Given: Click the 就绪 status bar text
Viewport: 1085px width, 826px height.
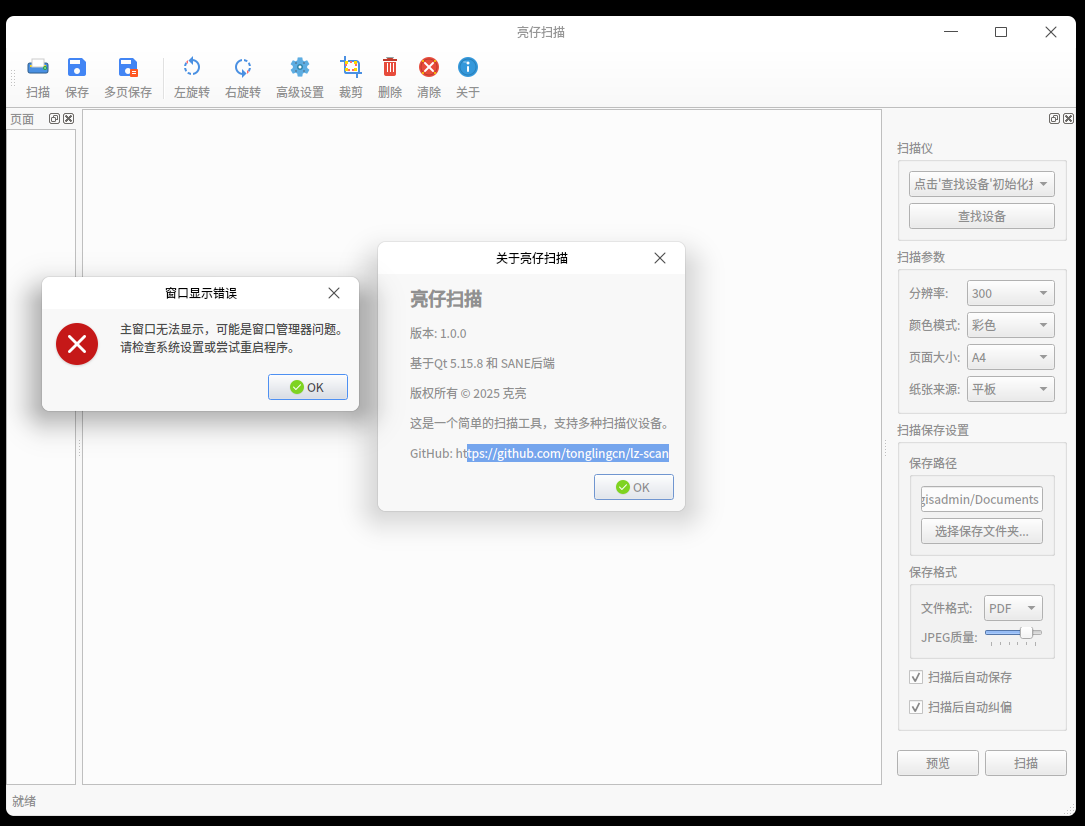Looking at the screenshot, I should point(24,801).
